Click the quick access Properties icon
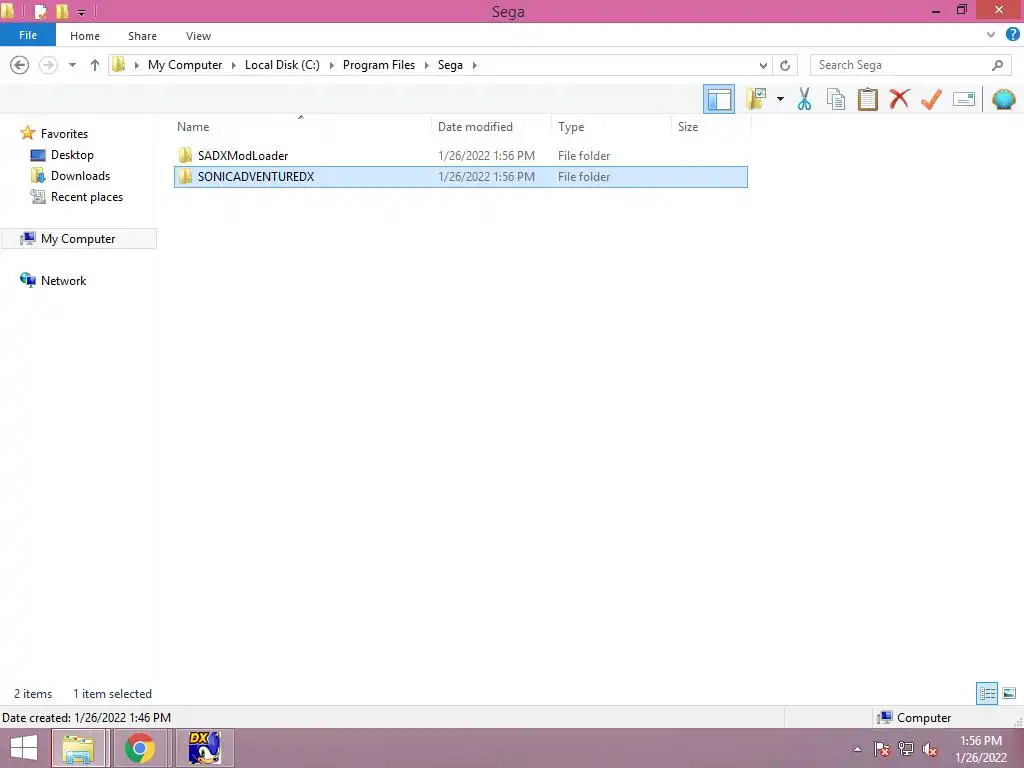This screenshot has height=768, width=1024. coord(40,11)
